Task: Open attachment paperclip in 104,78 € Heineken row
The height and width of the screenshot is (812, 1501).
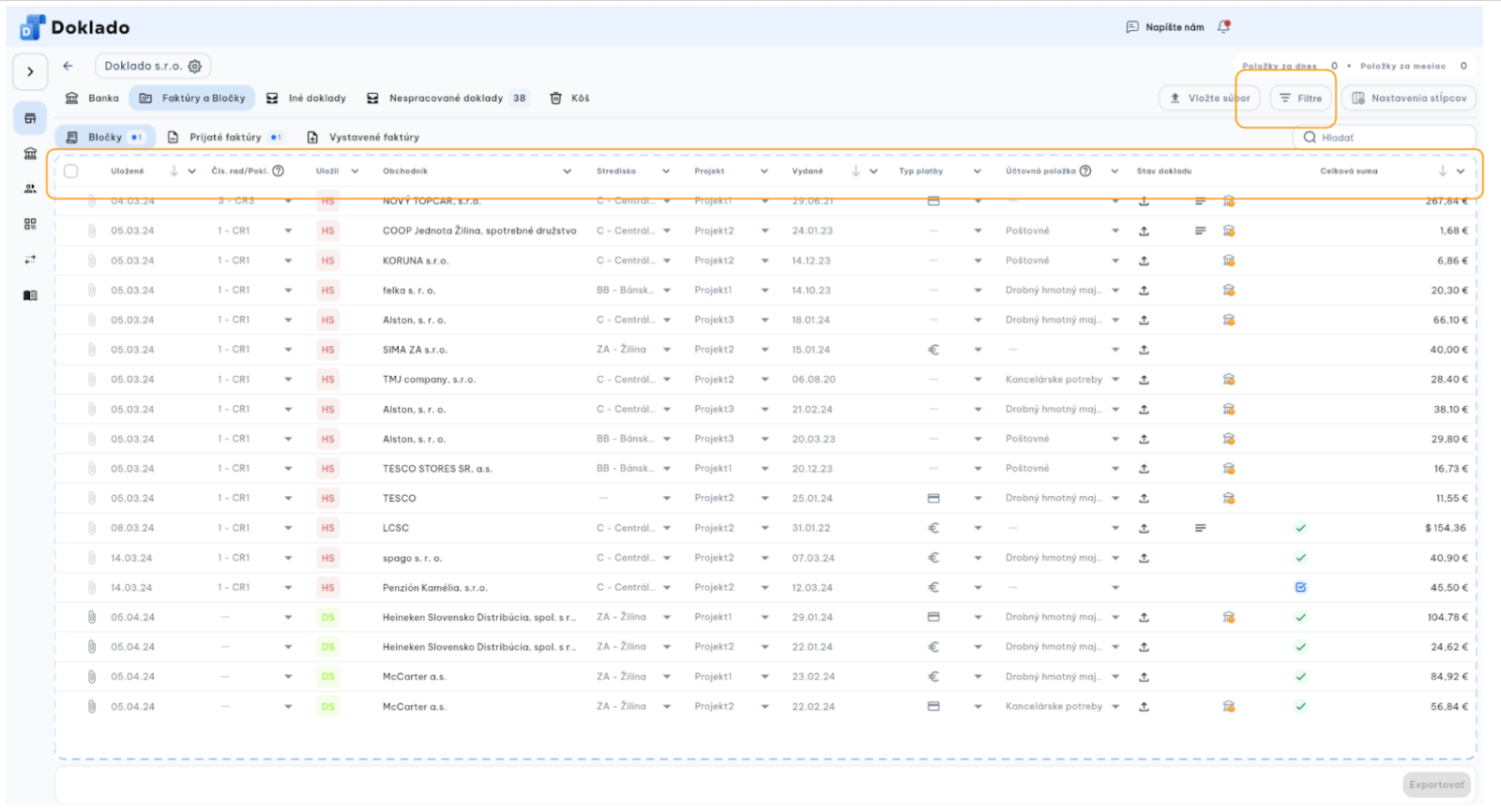Action: [x=92, y=617]
